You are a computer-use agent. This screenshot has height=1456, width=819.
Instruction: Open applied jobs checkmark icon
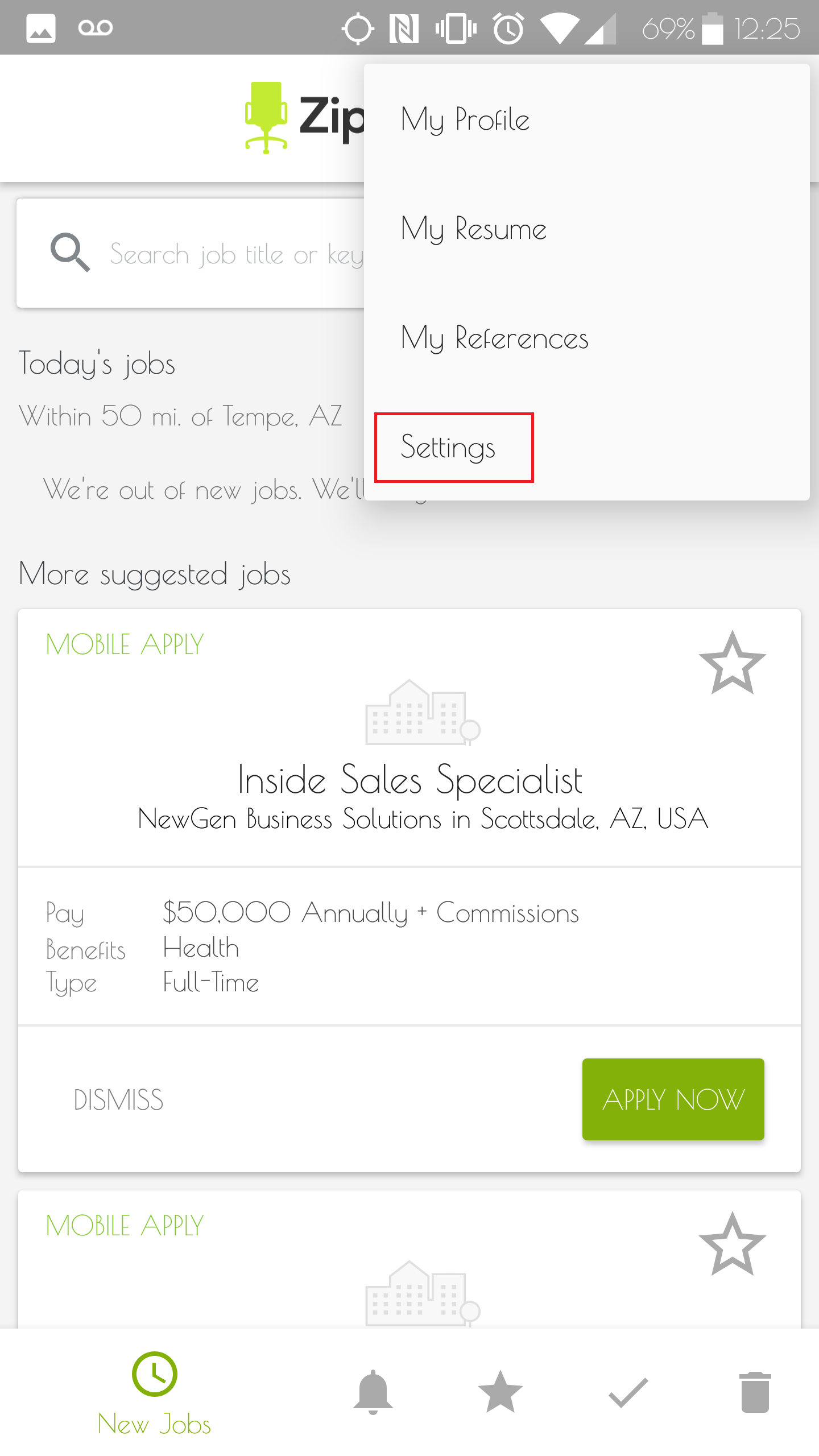(x=628, y=1392)
